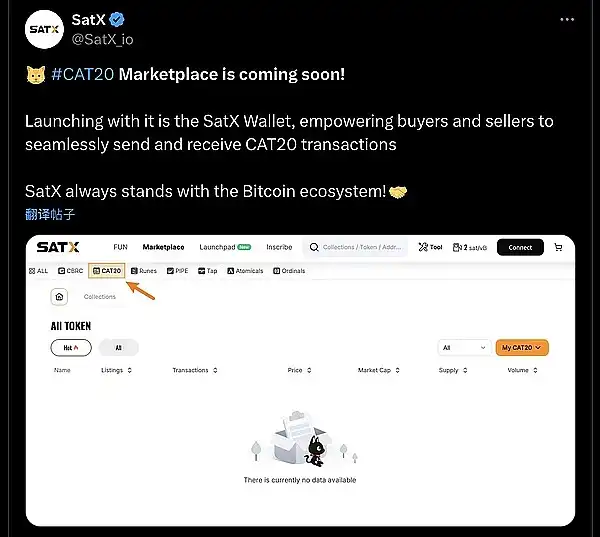Open the Marketplace nav tab
This screenshot has width=600, height=537.
[x=163, y=247]
